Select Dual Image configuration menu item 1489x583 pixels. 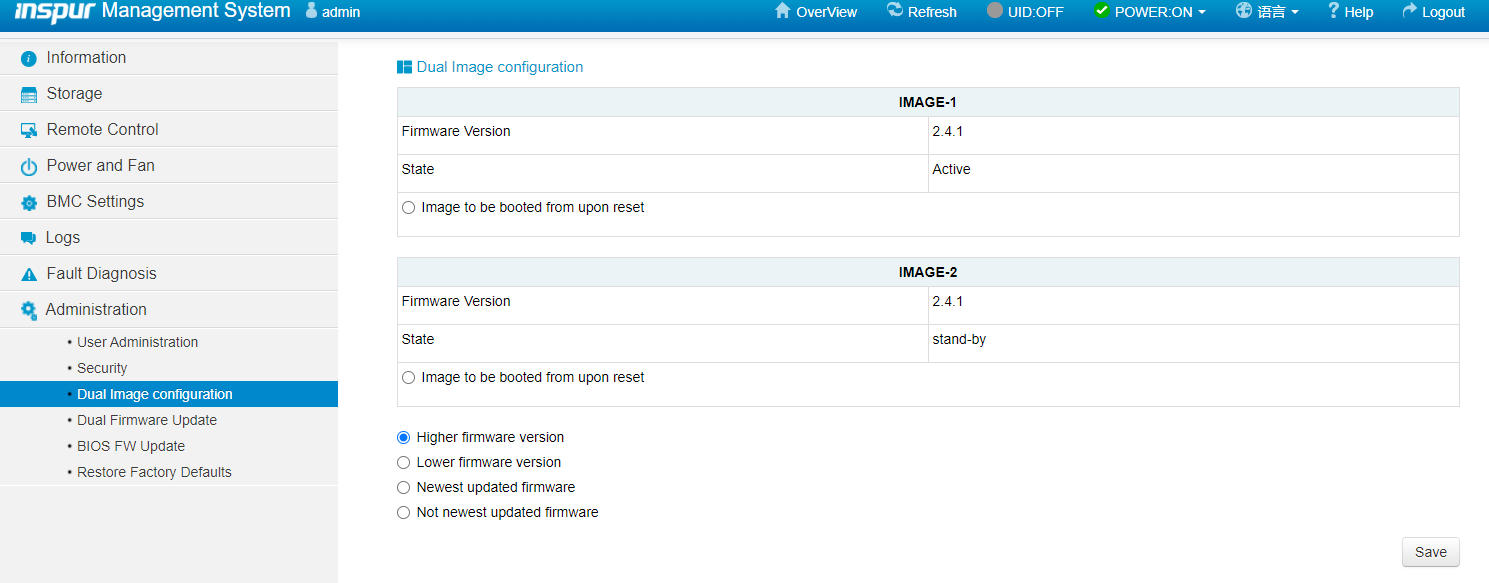tap(169, 394)
